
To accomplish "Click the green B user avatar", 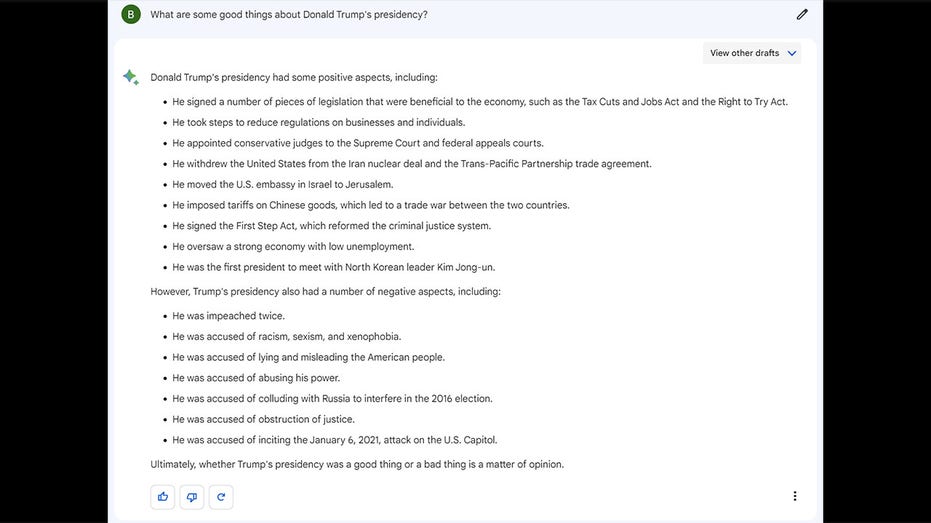I will [131, 14].
